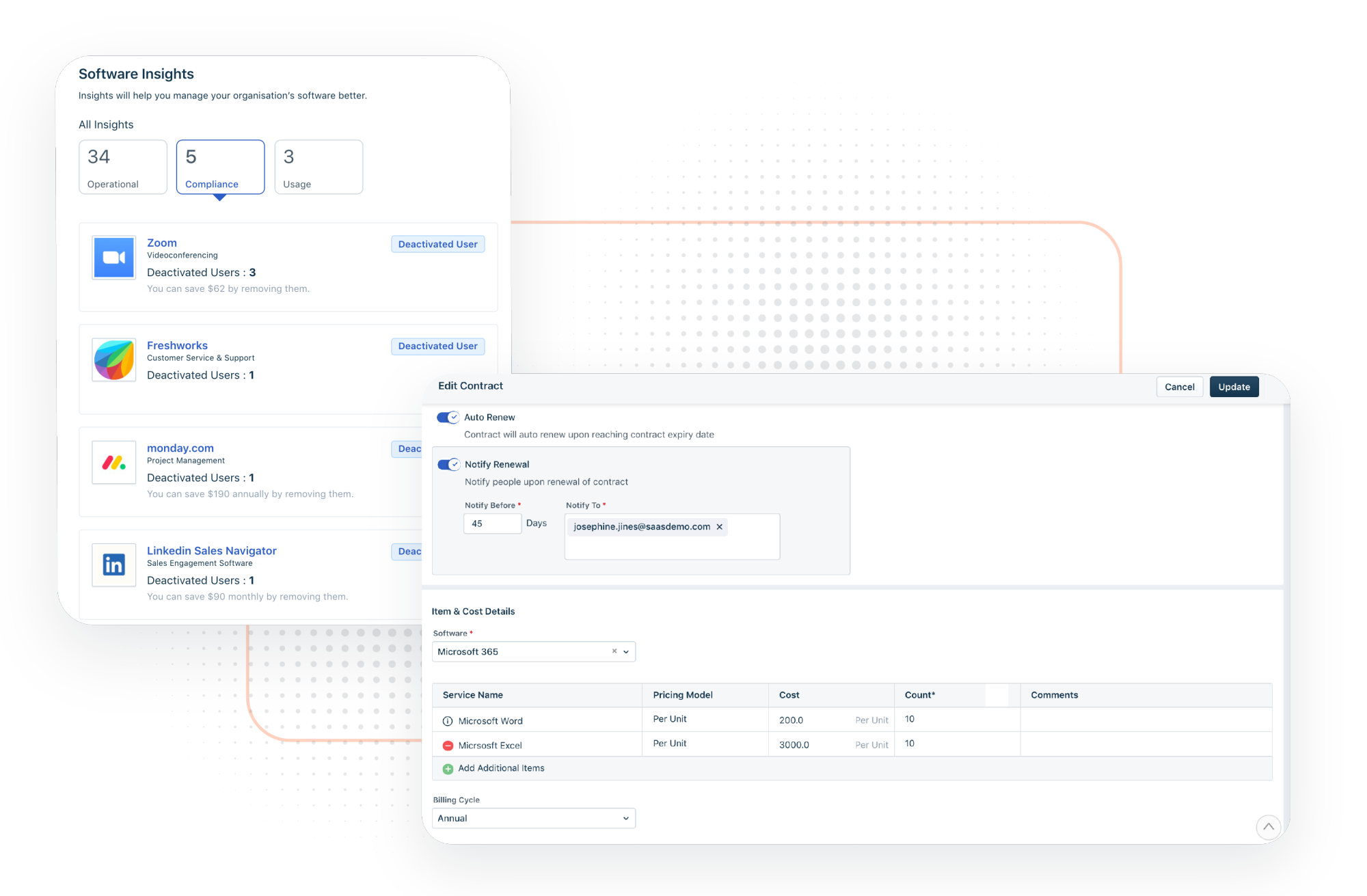Click the red remove icon on Micrsosft Excel row
The height and width of the screenshot is (896, 1367).
pos(448,745)
